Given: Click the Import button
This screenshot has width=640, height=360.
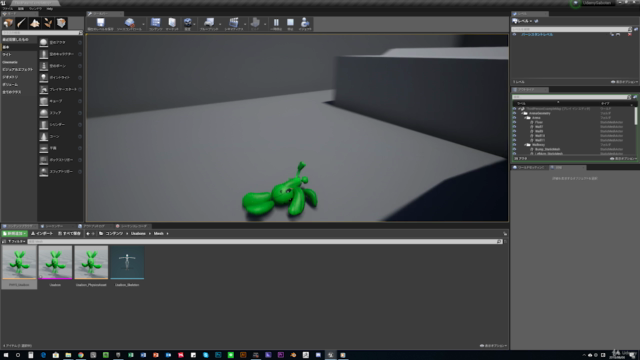Looking at the screenshot, I should point(42,233).
